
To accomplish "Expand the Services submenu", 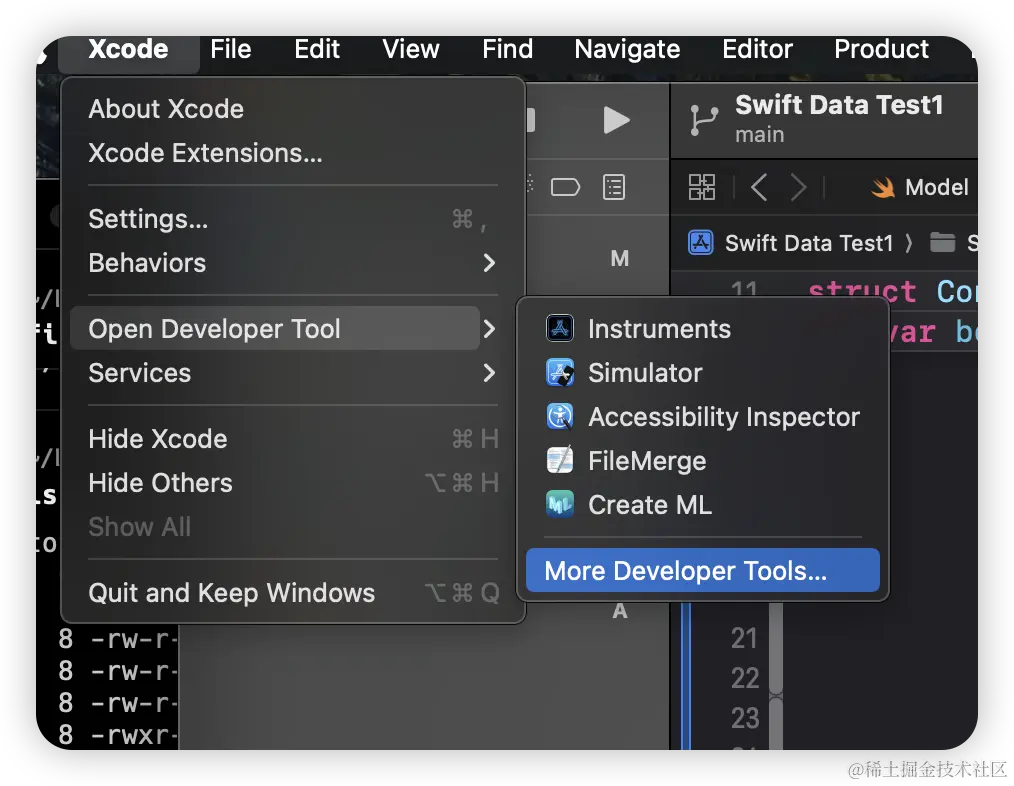I will click(x=293, y=373).
